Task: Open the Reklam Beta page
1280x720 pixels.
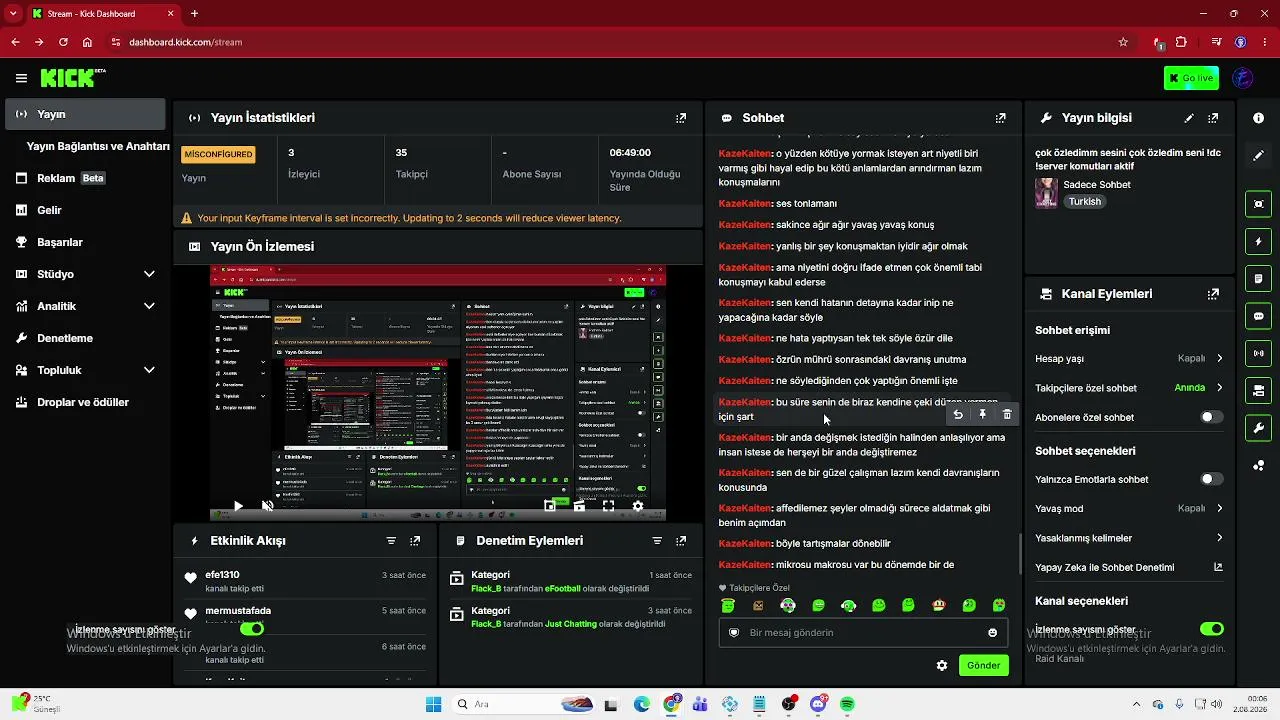Action: tap(85, 178)
